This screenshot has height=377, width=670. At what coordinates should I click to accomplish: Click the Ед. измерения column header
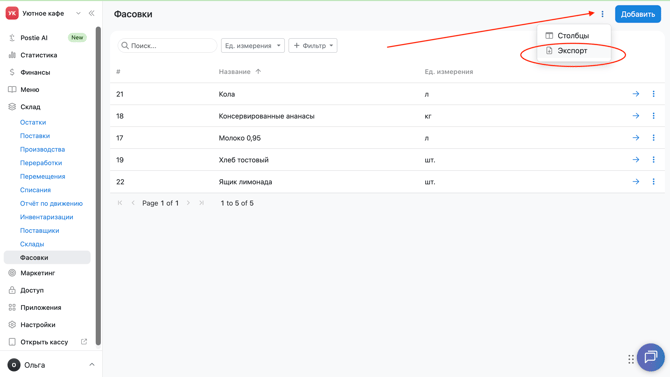(449, 71)
